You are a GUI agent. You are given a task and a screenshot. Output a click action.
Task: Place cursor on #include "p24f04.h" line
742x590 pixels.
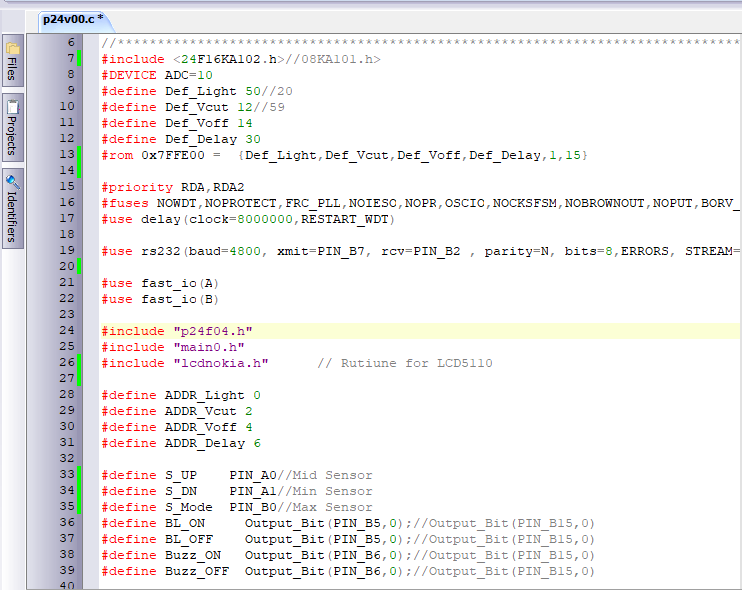point(420,331)
